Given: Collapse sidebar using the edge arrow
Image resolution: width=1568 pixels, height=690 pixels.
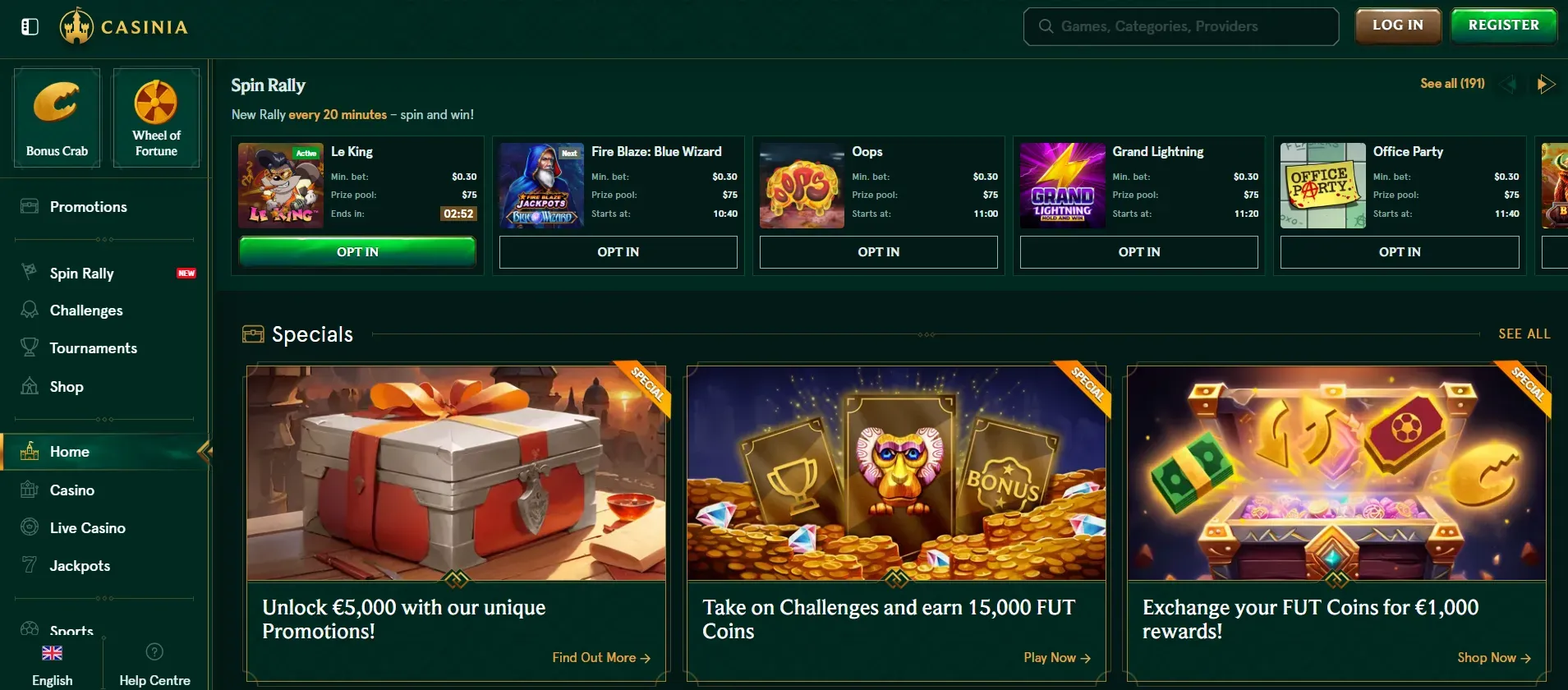Looking at the screenshot, I should (x=205, y=451).
